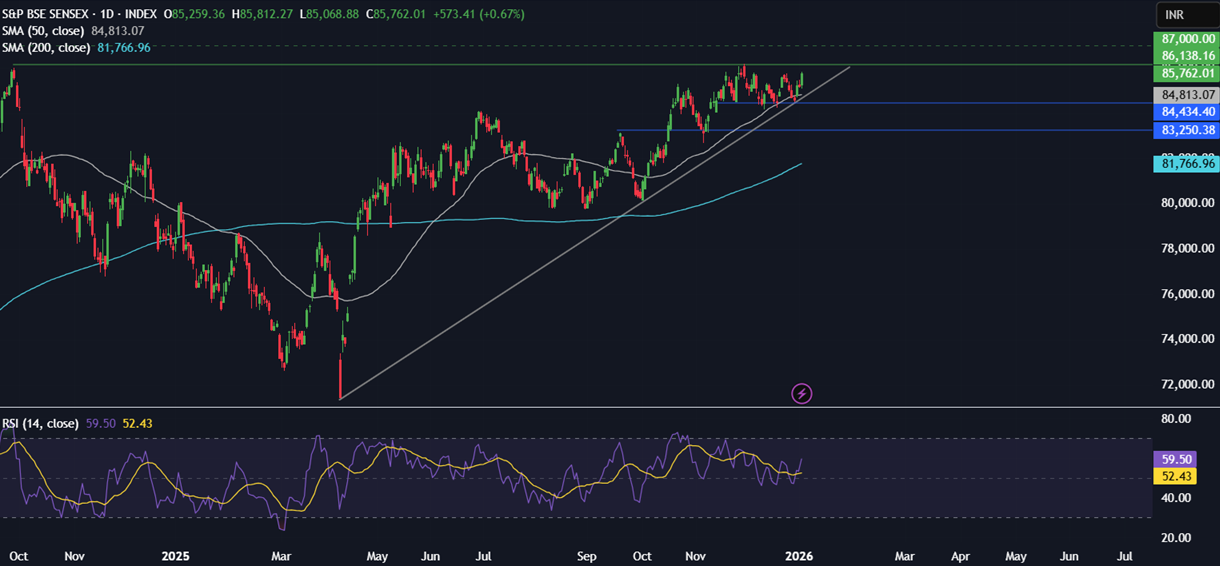Screen dimensions: 1220x566
Task: Click the purple 59.50 RSI value label
Action: 1174,459
